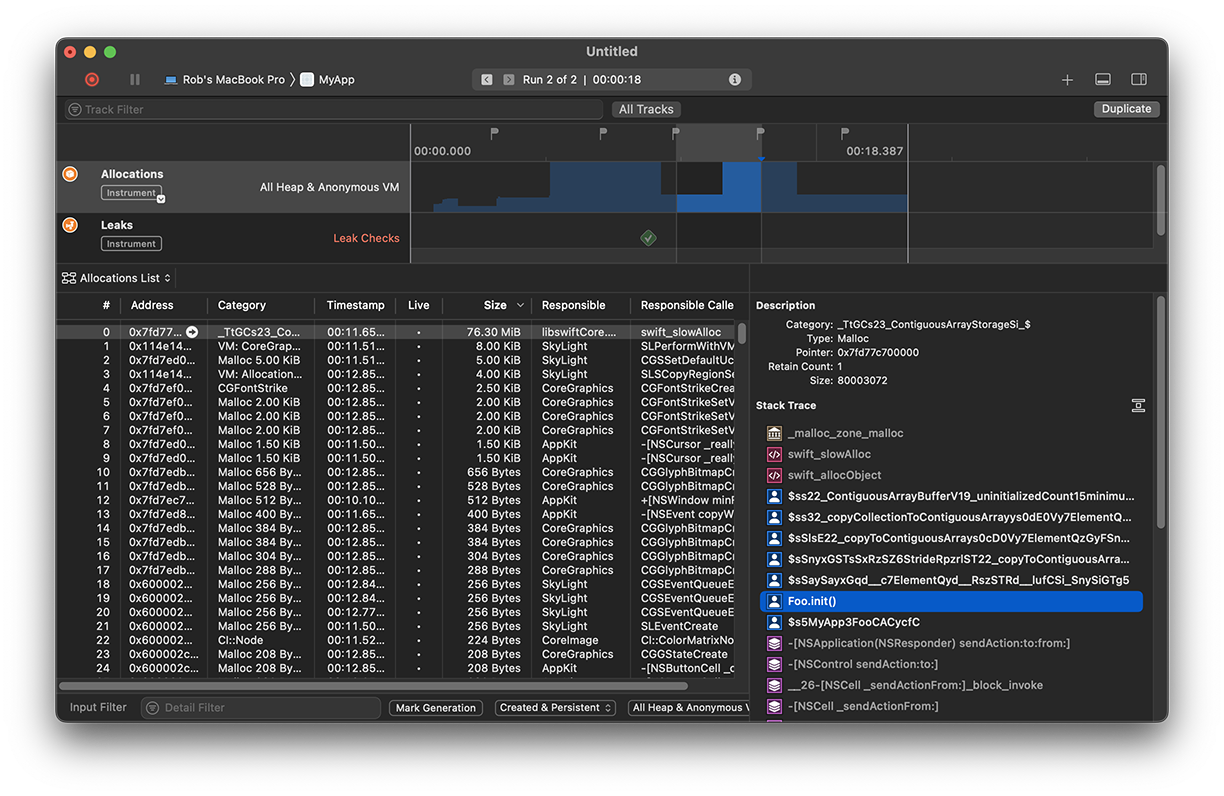Click Instrument badge under Allocations
This screenshot has height=796, width=1224.
pos(131,193)
